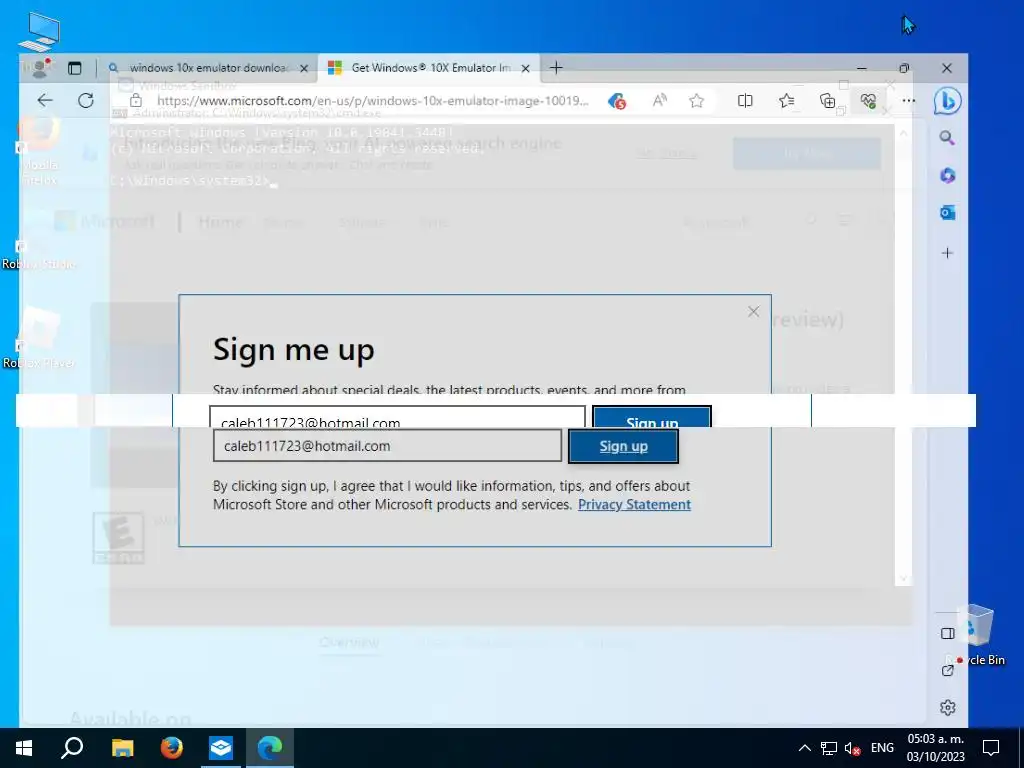Open the Edge profile icon
The width and height of the screenshot is (1024, 768).
pos(39,68)
